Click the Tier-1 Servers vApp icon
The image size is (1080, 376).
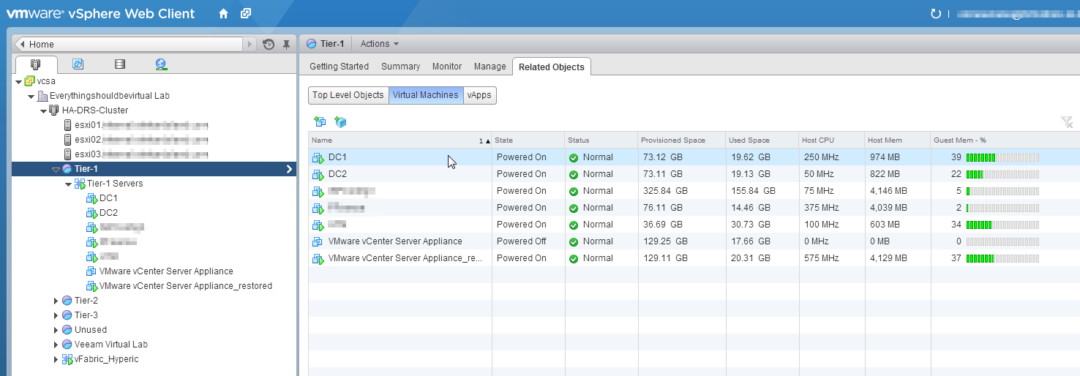[x=80, y=184]
